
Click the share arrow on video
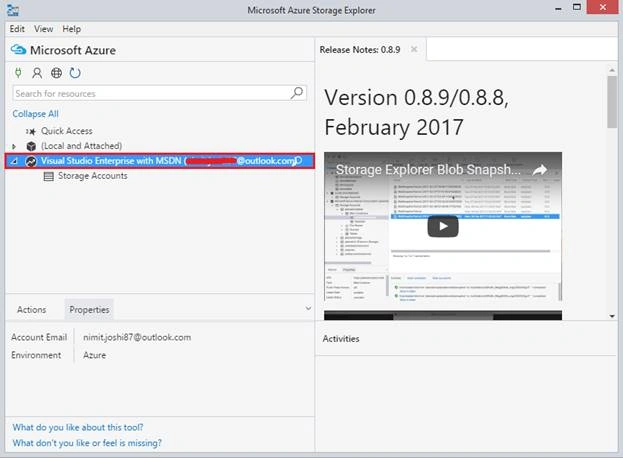540,170
